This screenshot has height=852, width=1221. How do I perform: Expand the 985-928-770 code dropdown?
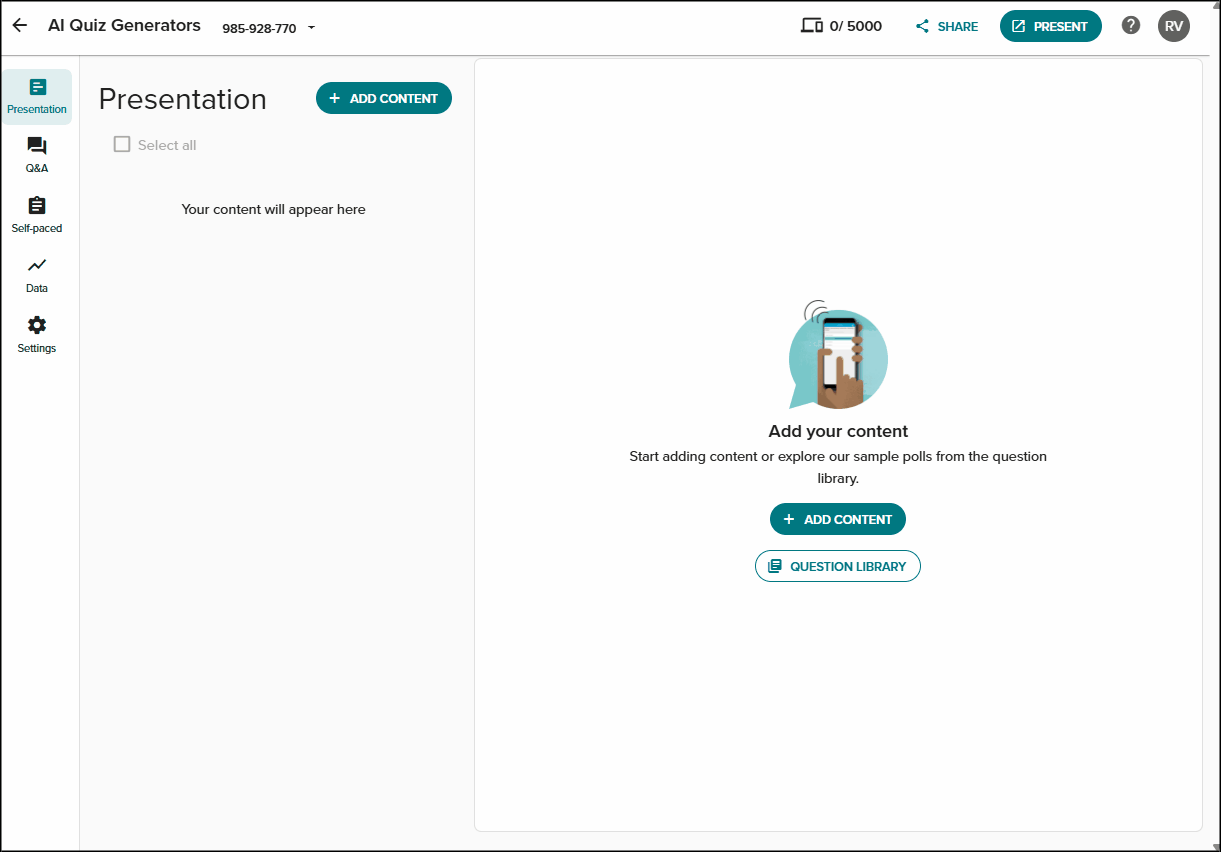[x=269, y=28]
